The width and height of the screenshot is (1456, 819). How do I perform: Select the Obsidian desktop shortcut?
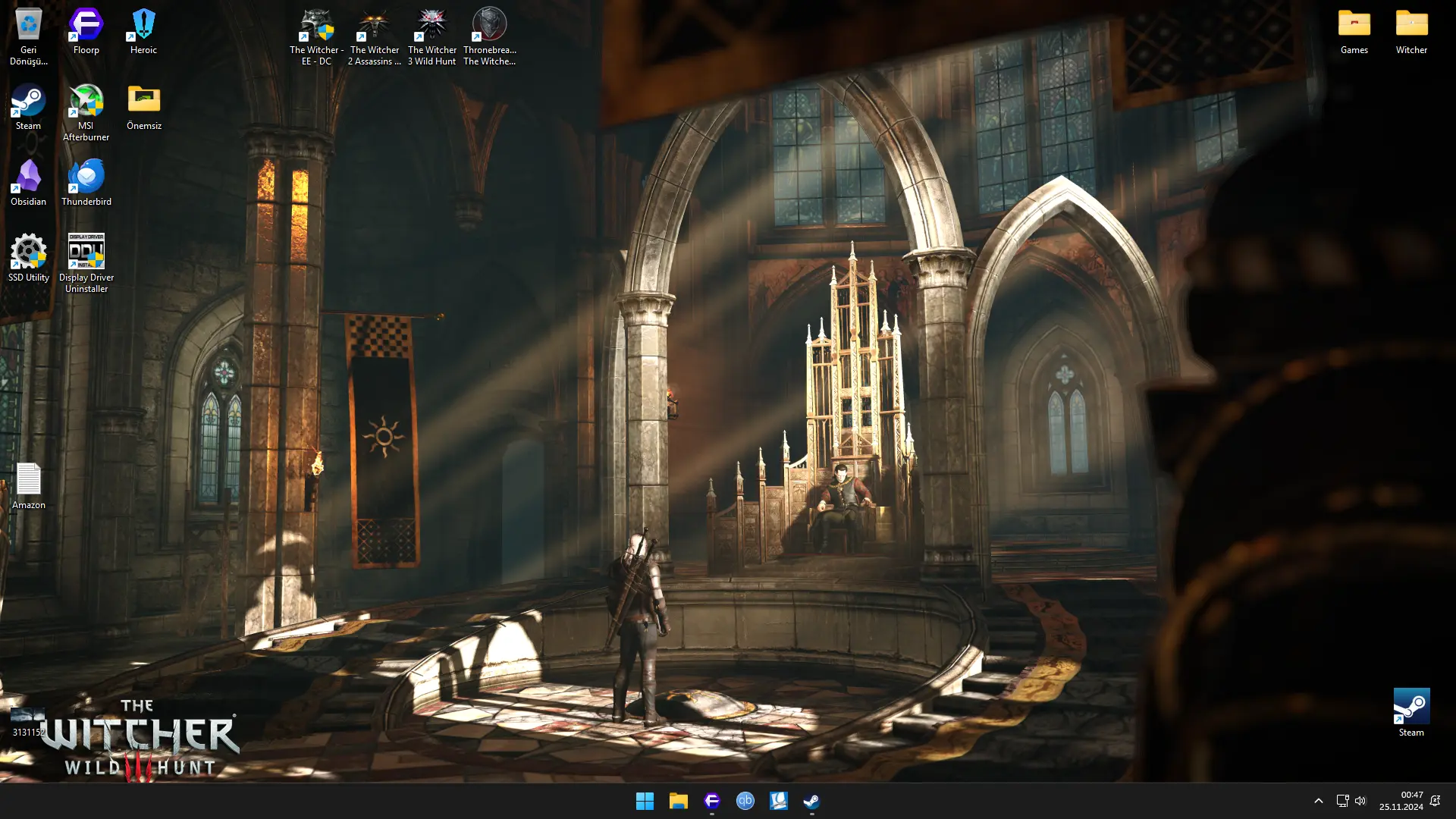28,183
